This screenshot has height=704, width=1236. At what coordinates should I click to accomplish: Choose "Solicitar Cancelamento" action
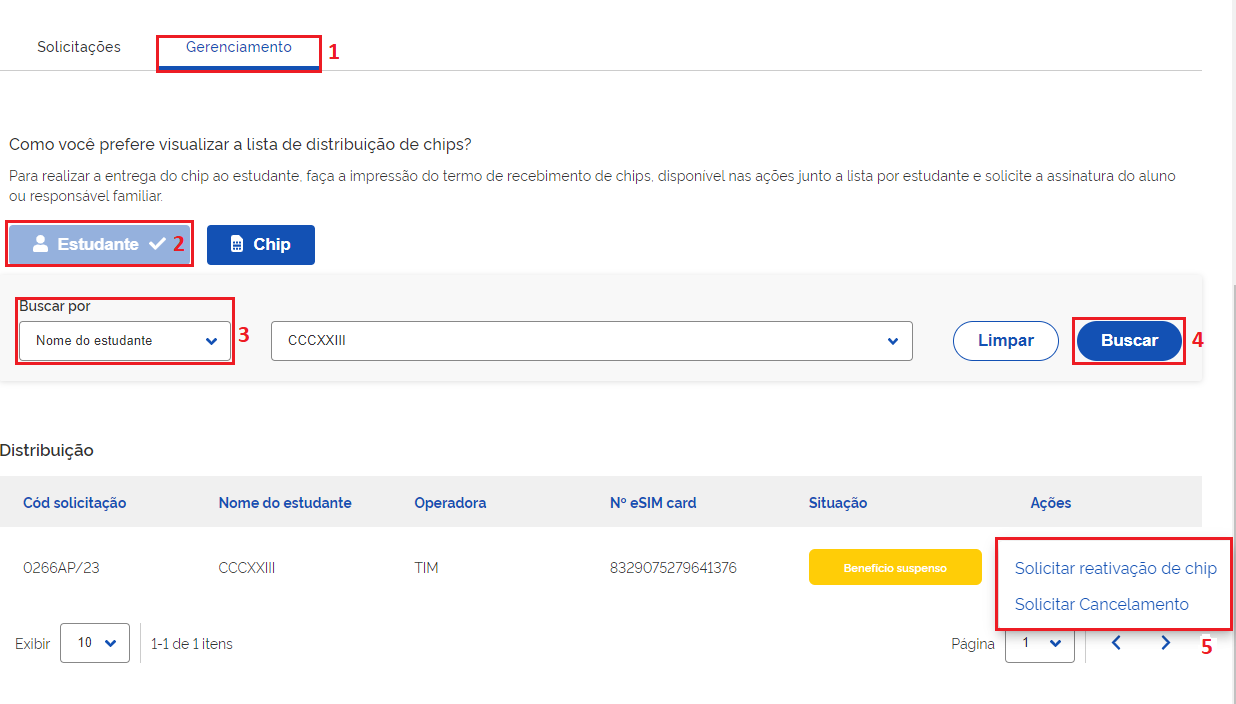(x=1101, y=604)
